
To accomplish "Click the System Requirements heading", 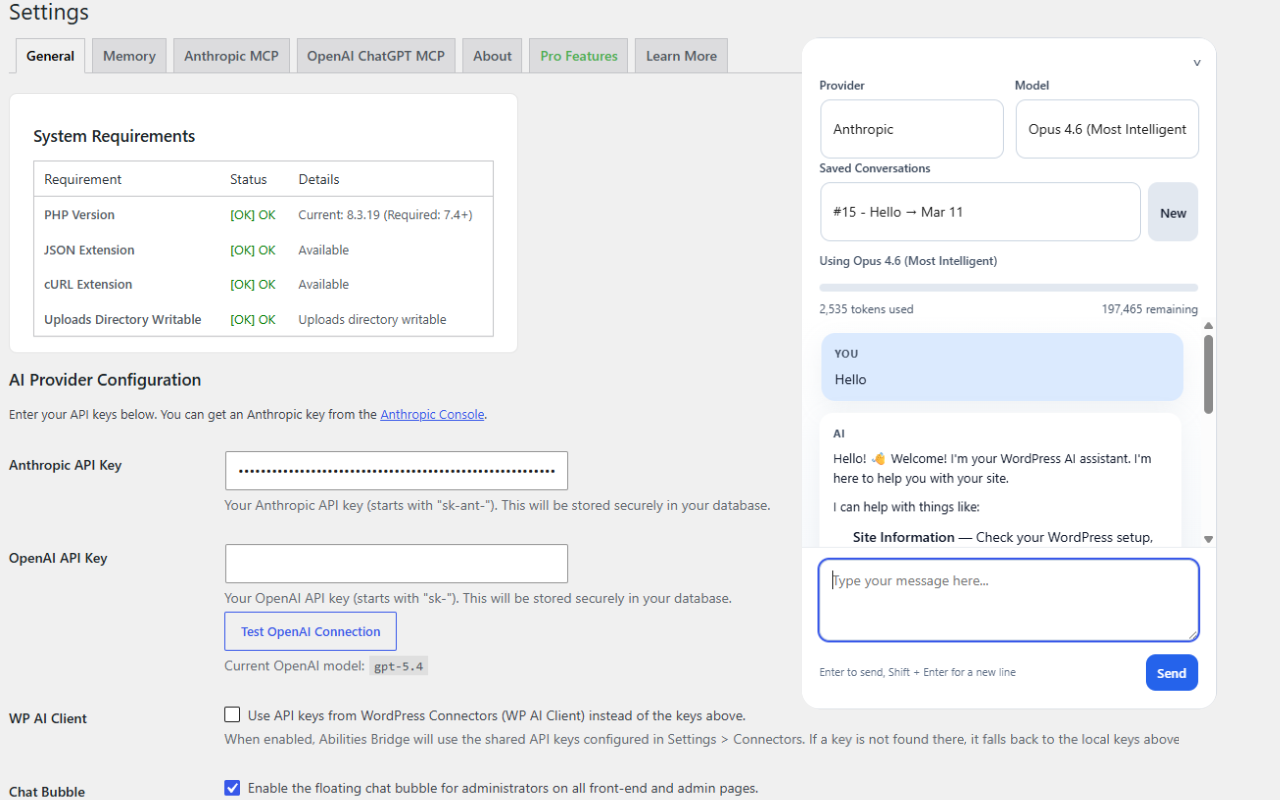I will pyautogui.click(x=114, y=136).
